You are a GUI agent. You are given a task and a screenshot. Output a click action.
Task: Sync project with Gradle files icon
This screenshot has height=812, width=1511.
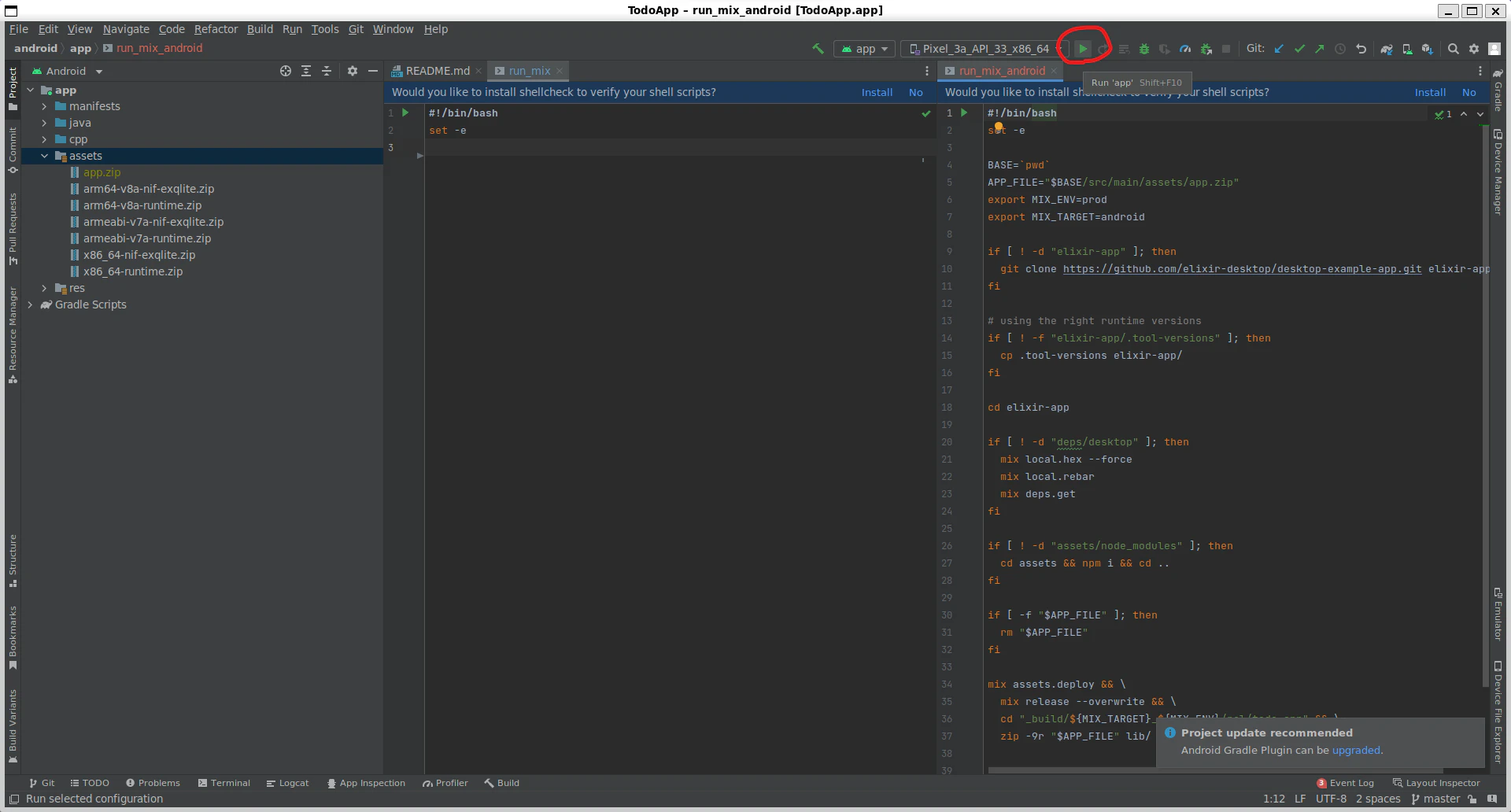click(1387, 49)
